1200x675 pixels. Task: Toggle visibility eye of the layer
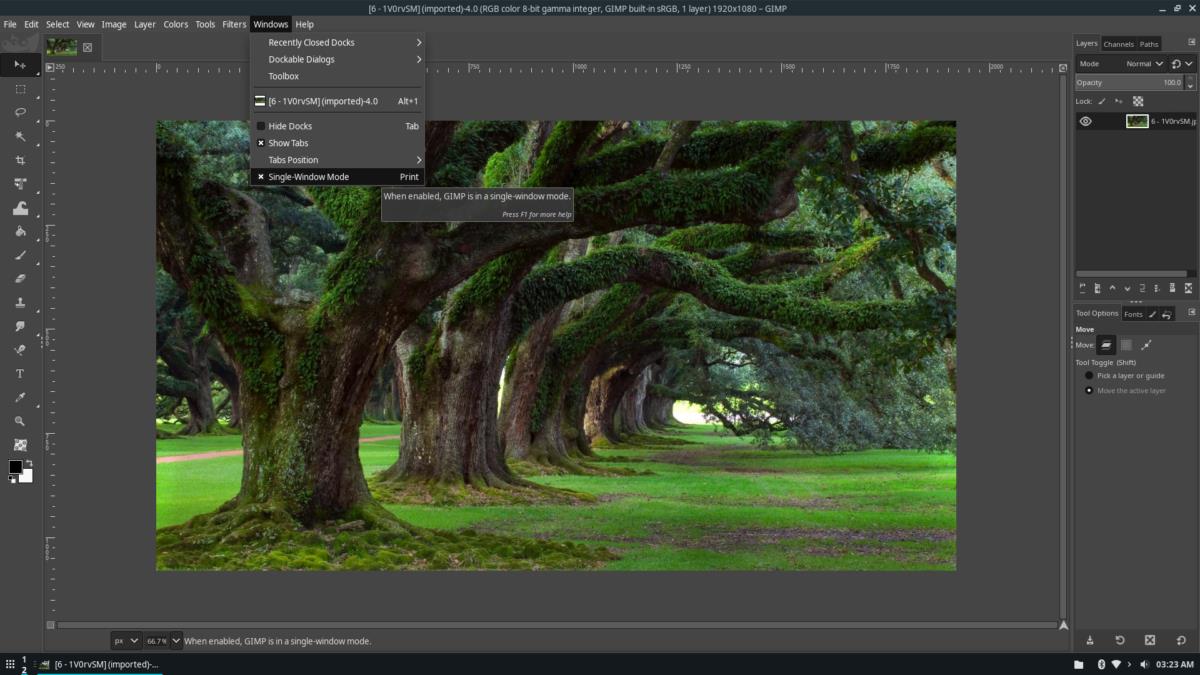(x=1085, y=121)
